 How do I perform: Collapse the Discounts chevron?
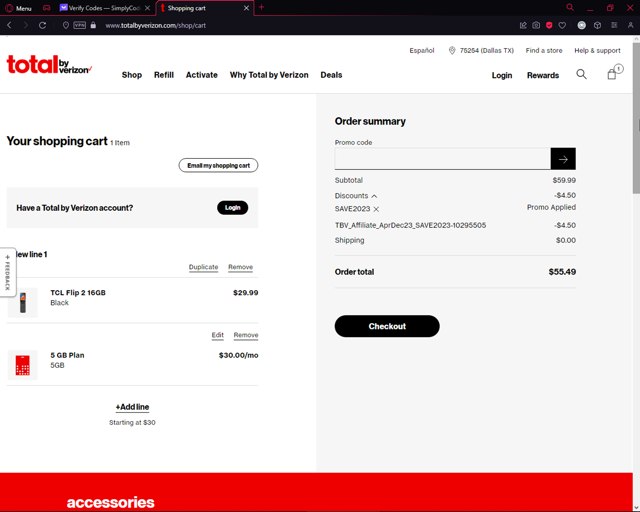coord(374,196)
